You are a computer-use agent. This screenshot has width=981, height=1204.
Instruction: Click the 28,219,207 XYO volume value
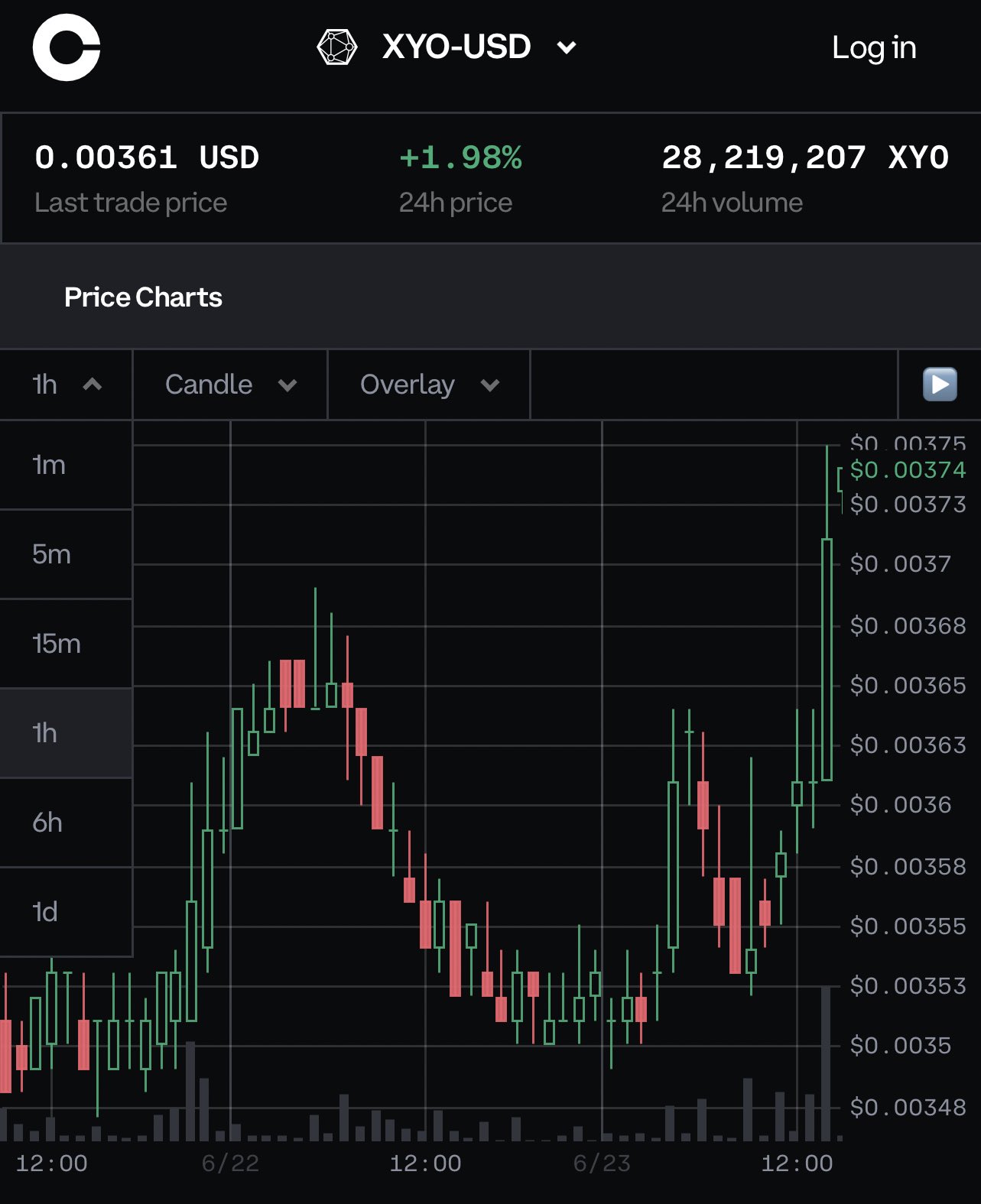click(x=805, y=157)
